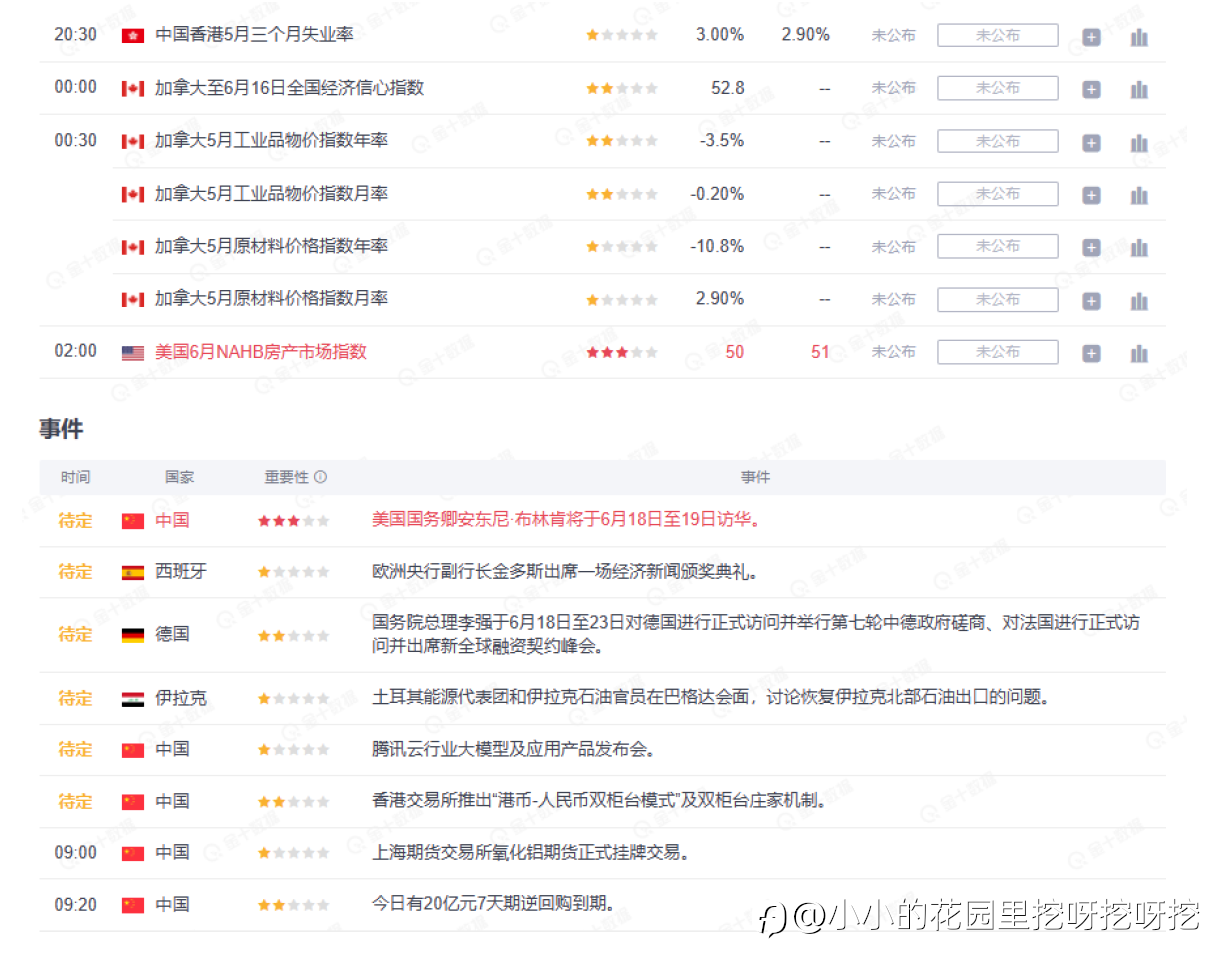Click forecast value 51 for NAHB
Image resolution: width=1213 pixels, height=972 pixels.
click(x=821, y=352)
